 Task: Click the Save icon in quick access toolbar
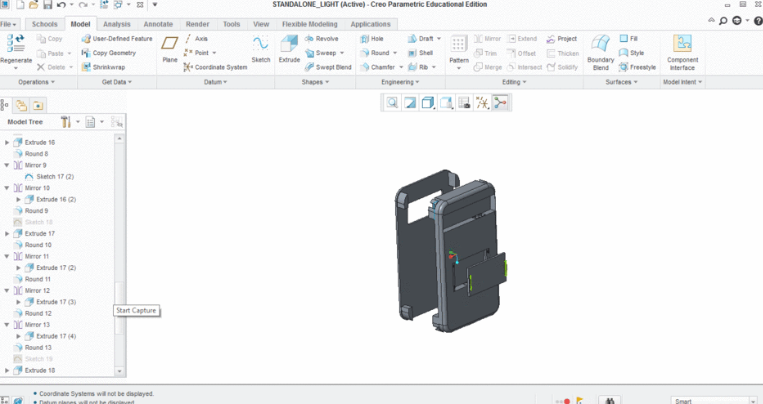click(x=47, y=5)
